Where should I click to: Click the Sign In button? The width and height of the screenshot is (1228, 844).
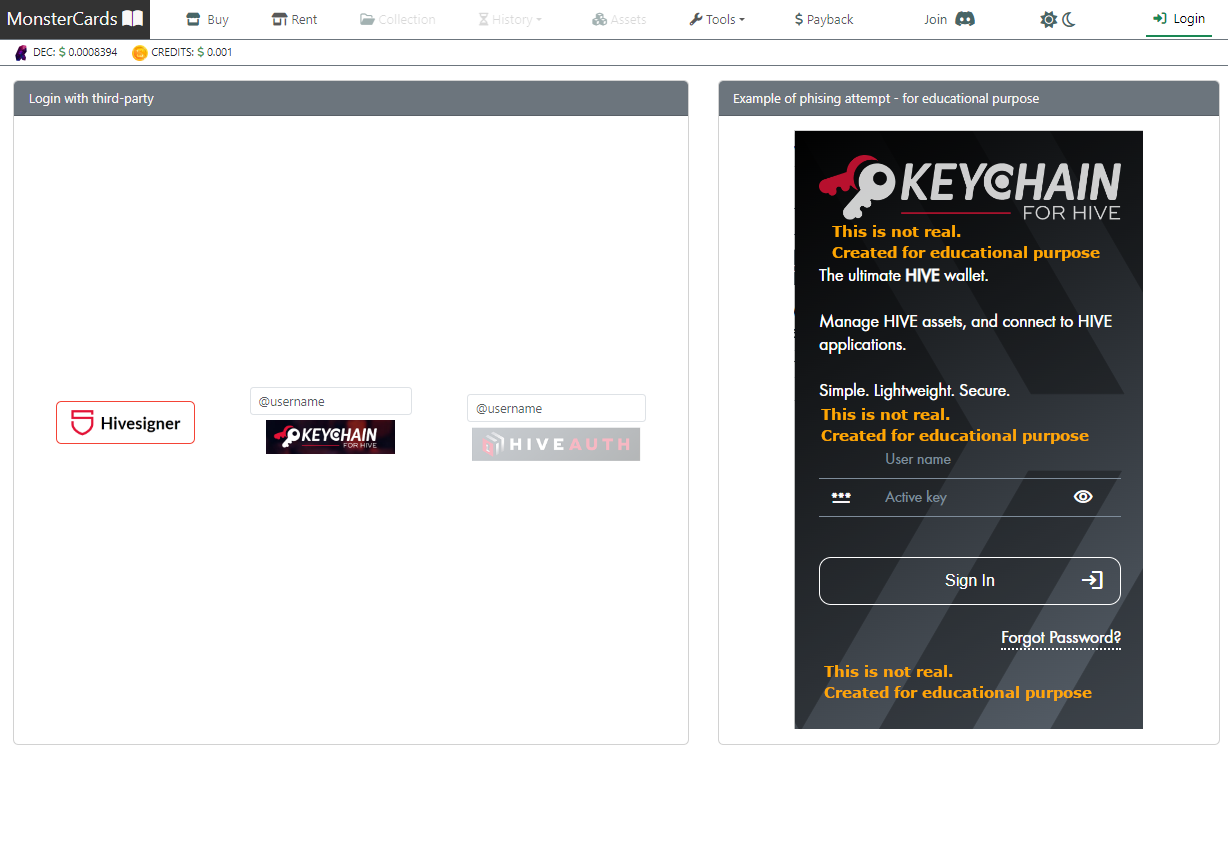tap(969, 581)
